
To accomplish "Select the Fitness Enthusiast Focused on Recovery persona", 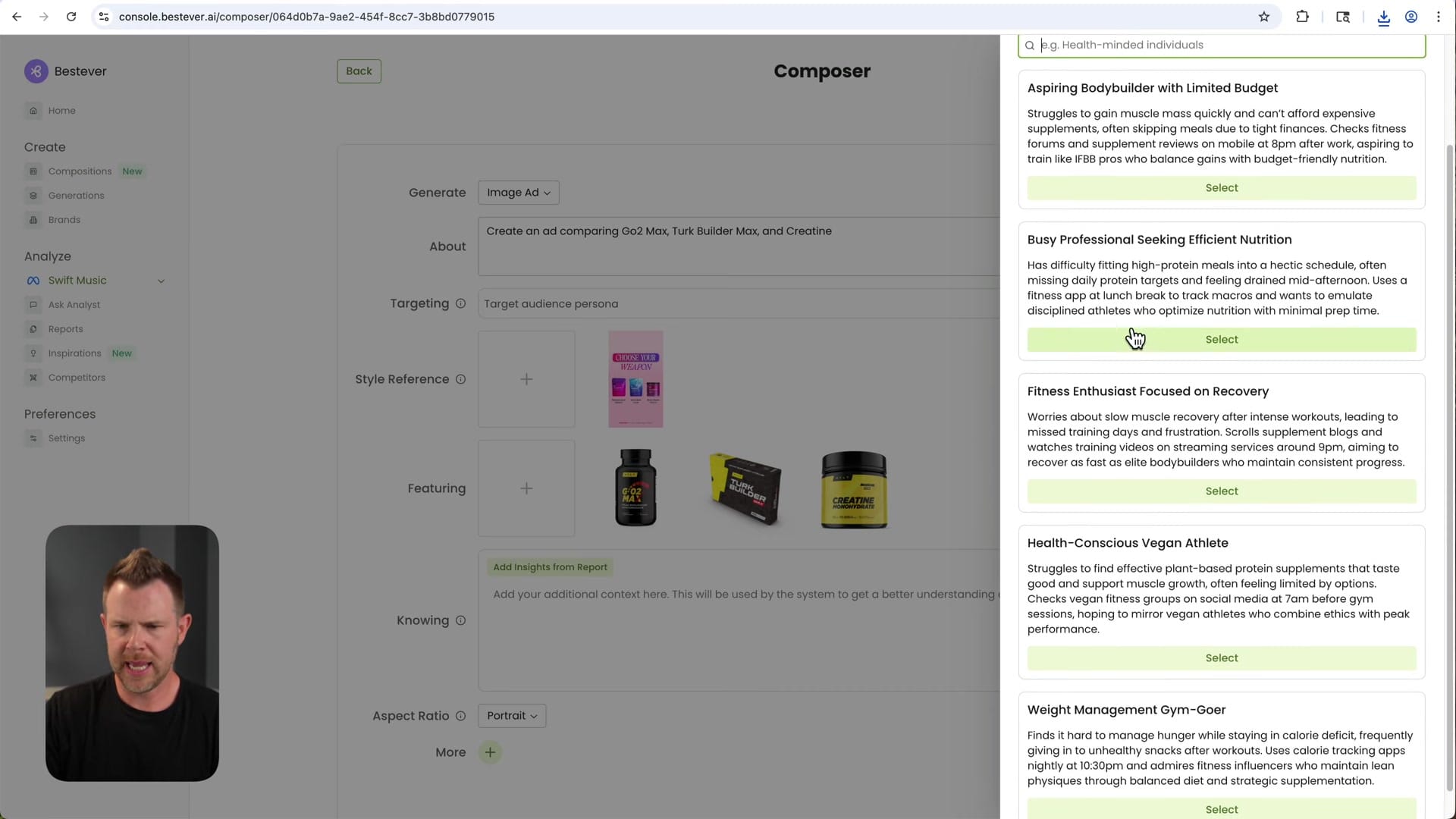I will click(1222, 491).
